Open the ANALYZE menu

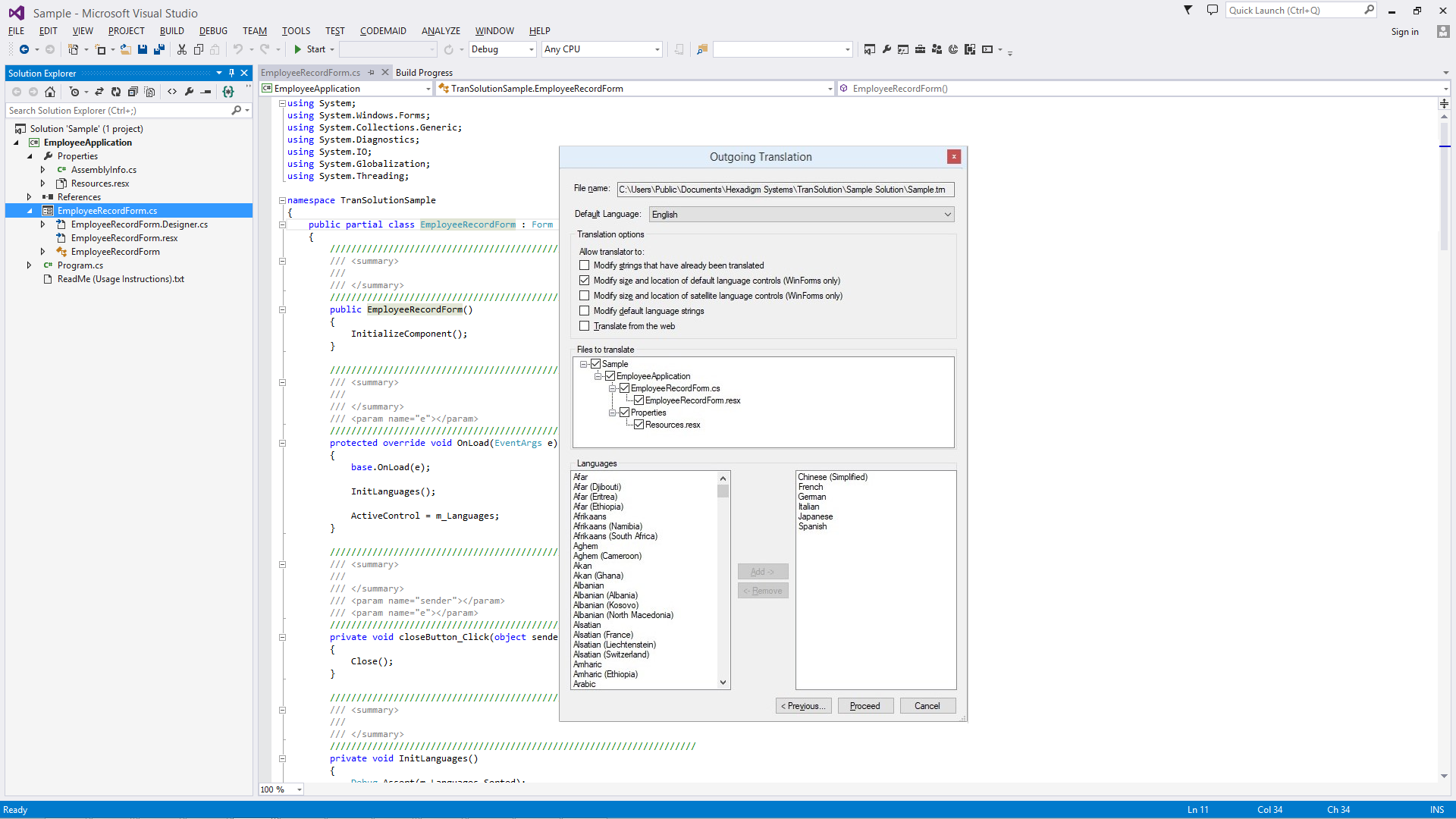pos(441,31)
